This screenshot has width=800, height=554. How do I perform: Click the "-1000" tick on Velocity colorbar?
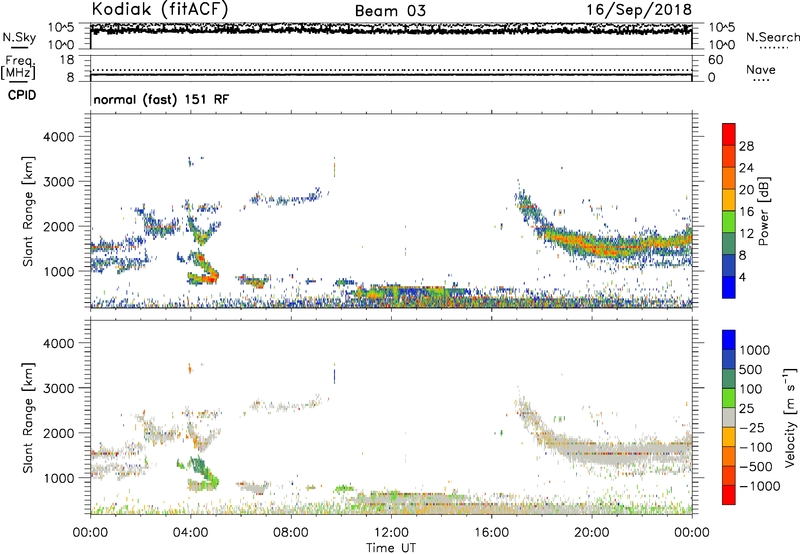coord(759,486)
